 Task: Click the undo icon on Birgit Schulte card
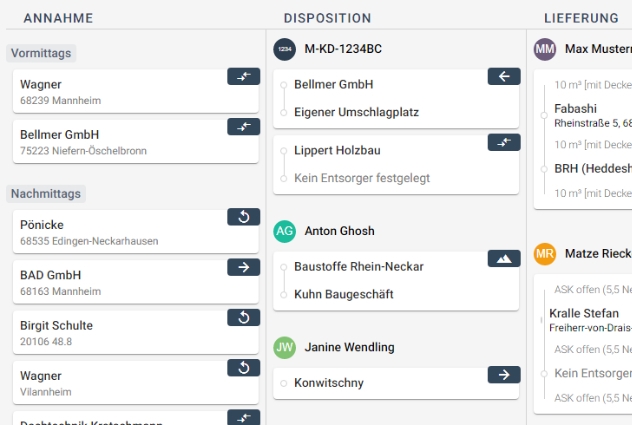click(x=243, y=318)
